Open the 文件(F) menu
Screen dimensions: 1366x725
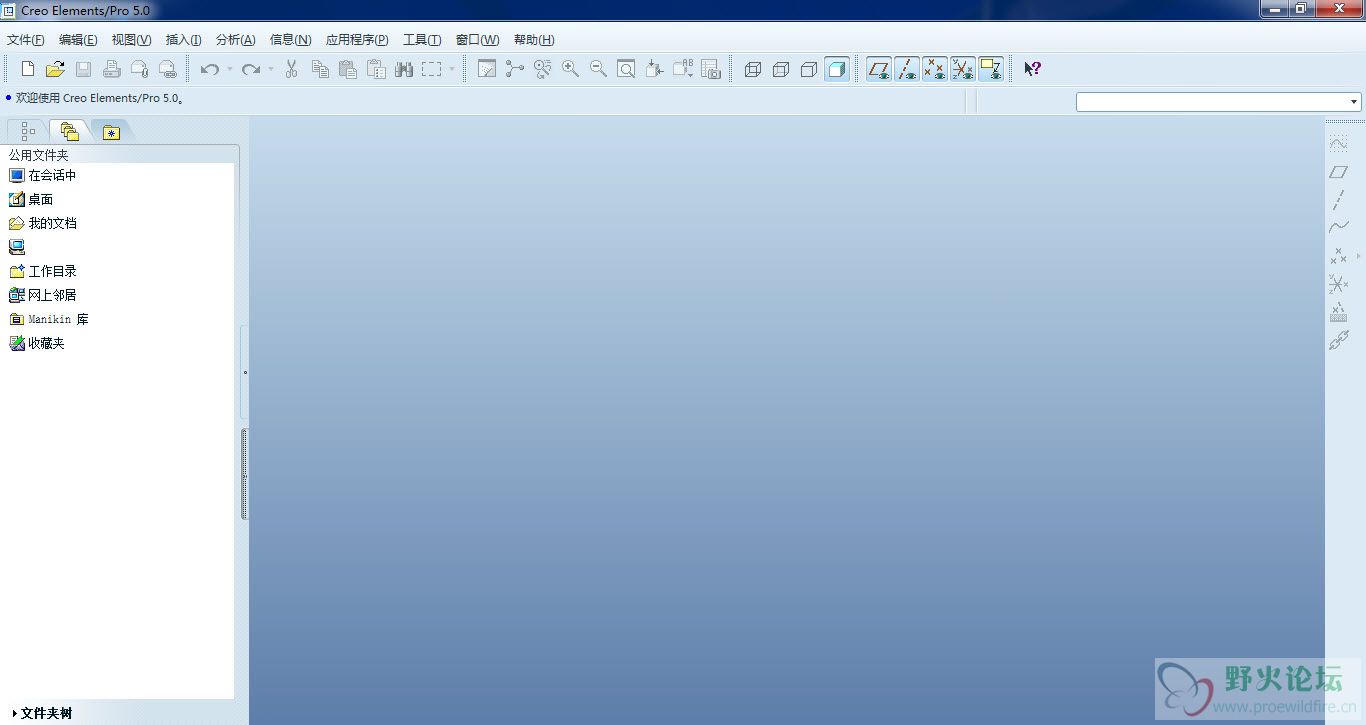pyautogui.click(x=25, y=40)
